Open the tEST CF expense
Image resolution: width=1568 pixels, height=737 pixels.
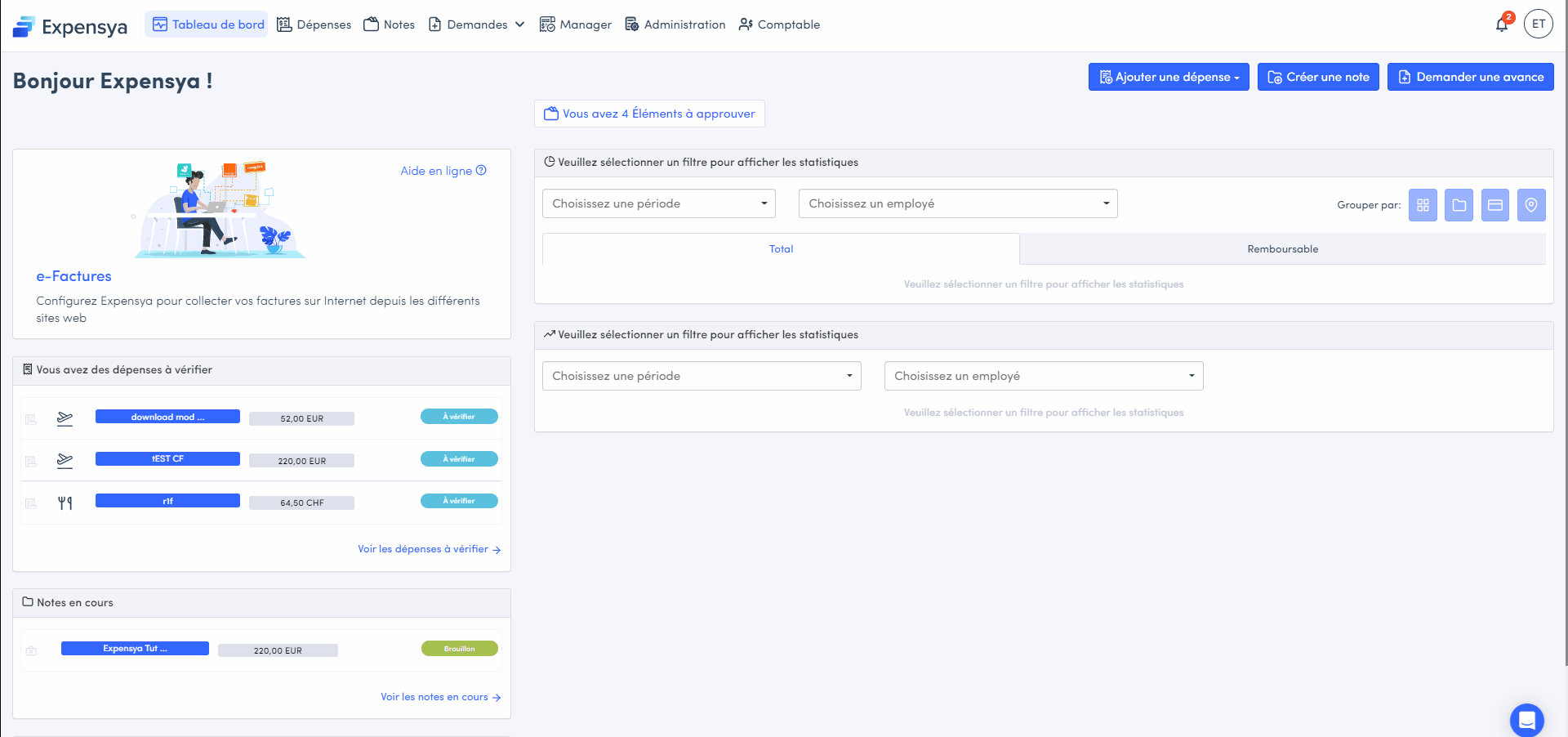(167, 459)
